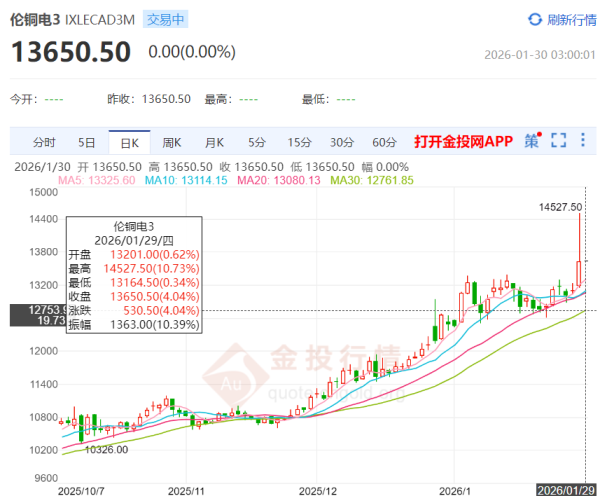
Task: Click the refresh quotes circular arrow icon
Action: click(535, 19)
